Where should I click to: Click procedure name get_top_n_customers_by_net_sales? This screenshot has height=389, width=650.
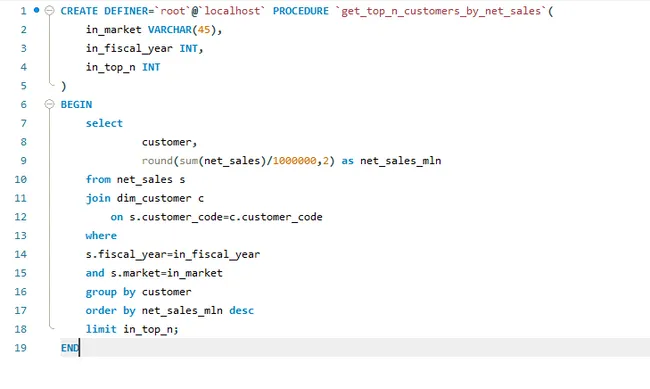tap(441, 11)
